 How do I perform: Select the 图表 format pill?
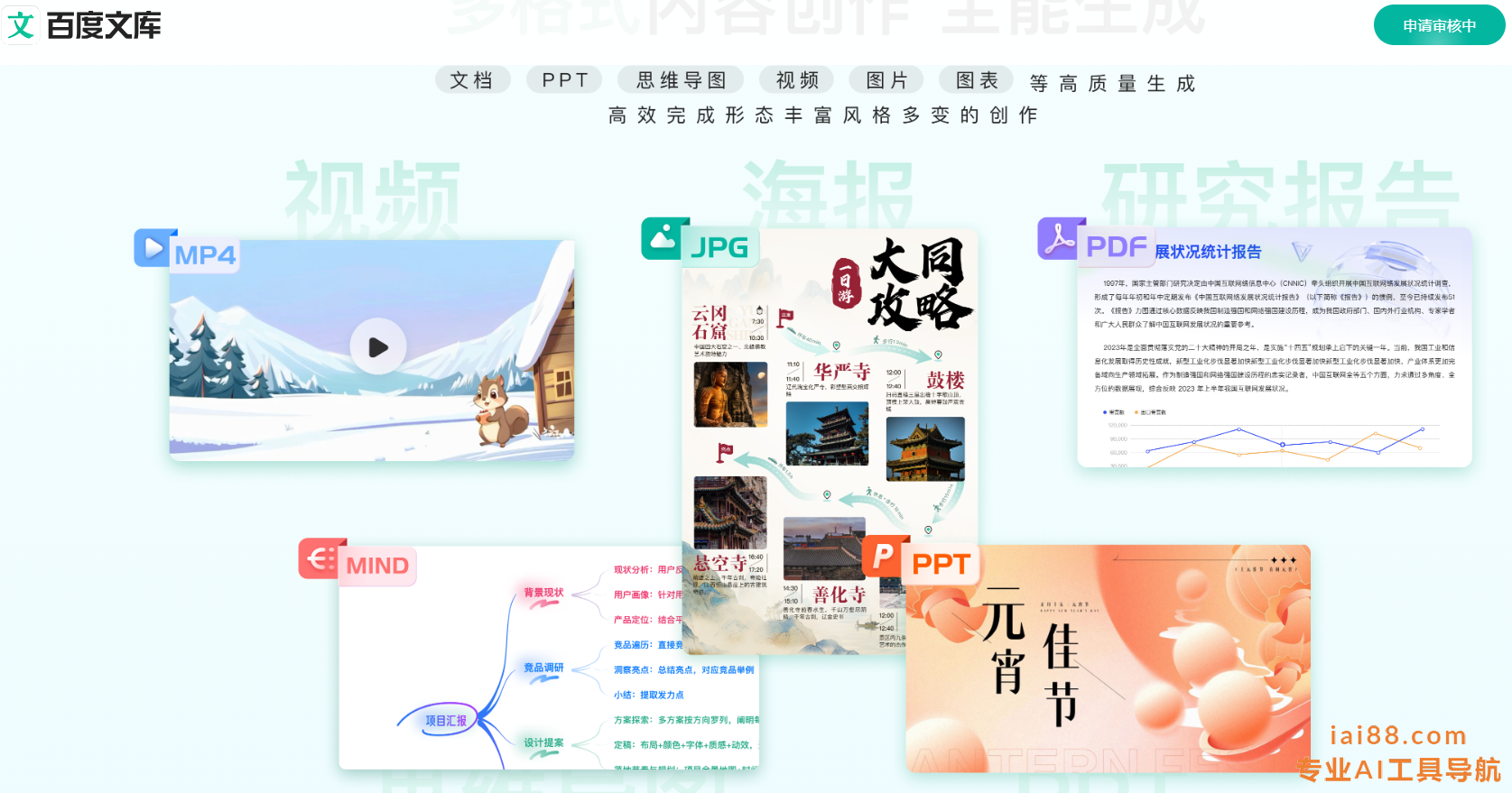click(977, 80)
